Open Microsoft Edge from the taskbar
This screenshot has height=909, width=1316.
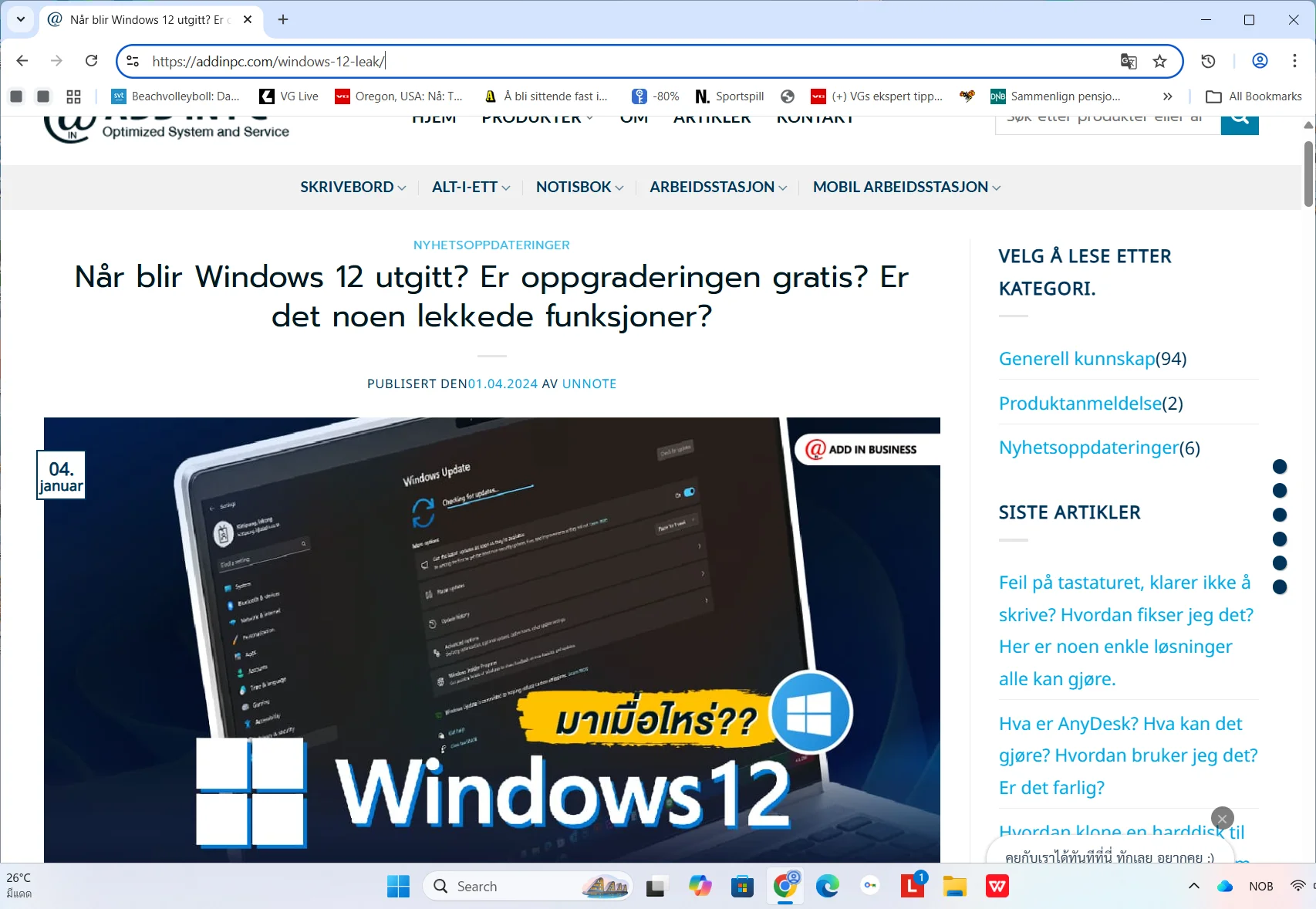(827, 886)
